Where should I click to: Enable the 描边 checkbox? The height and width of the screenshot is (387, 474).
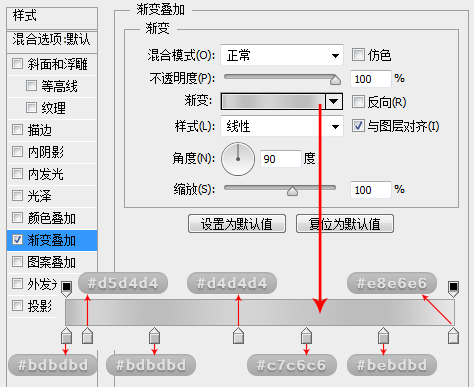click(17, 130)
